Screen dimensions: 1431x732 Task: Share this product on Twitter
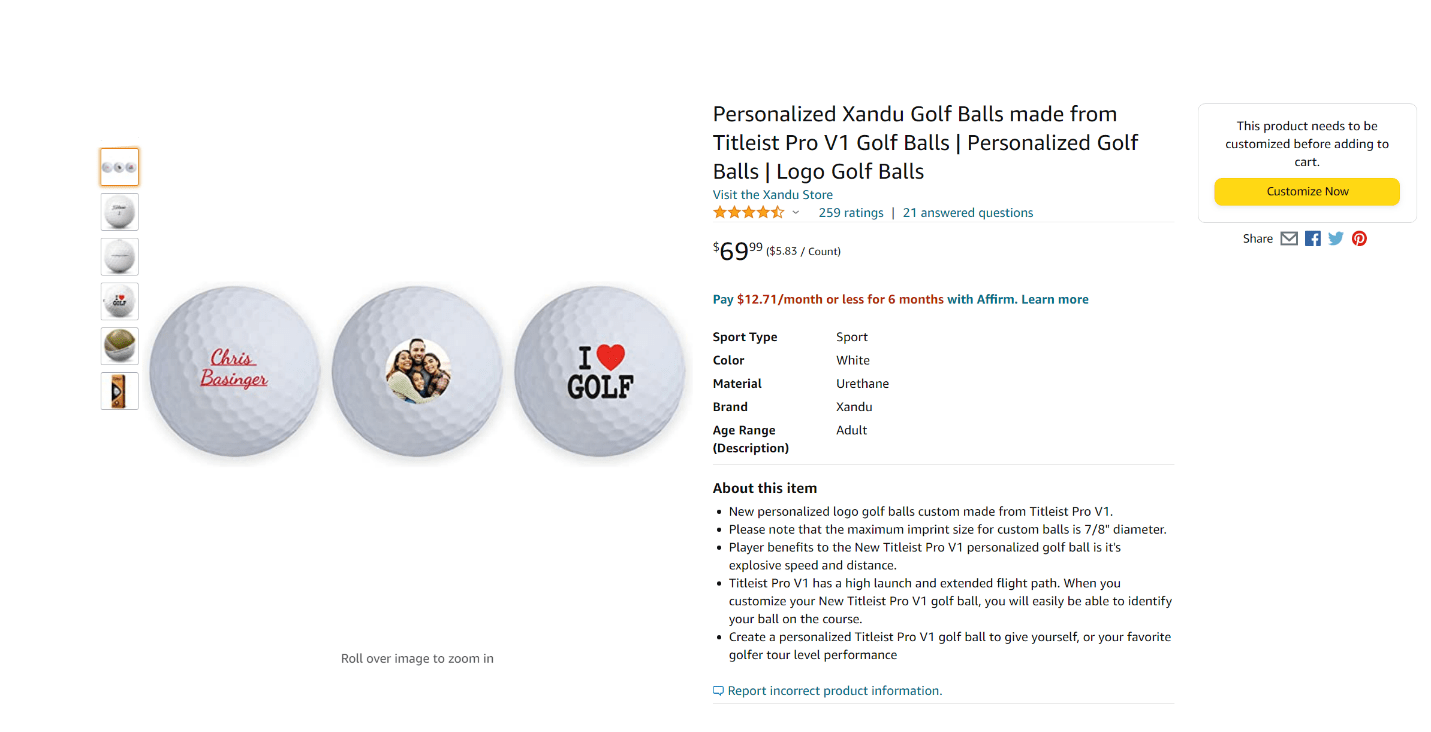pos(1336,239)
